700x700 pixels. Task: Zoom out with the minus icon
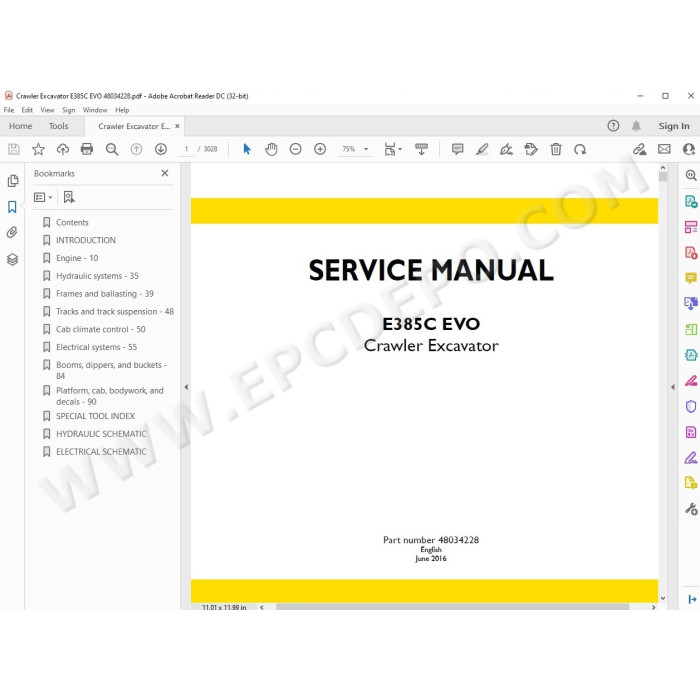coord(296,149)
